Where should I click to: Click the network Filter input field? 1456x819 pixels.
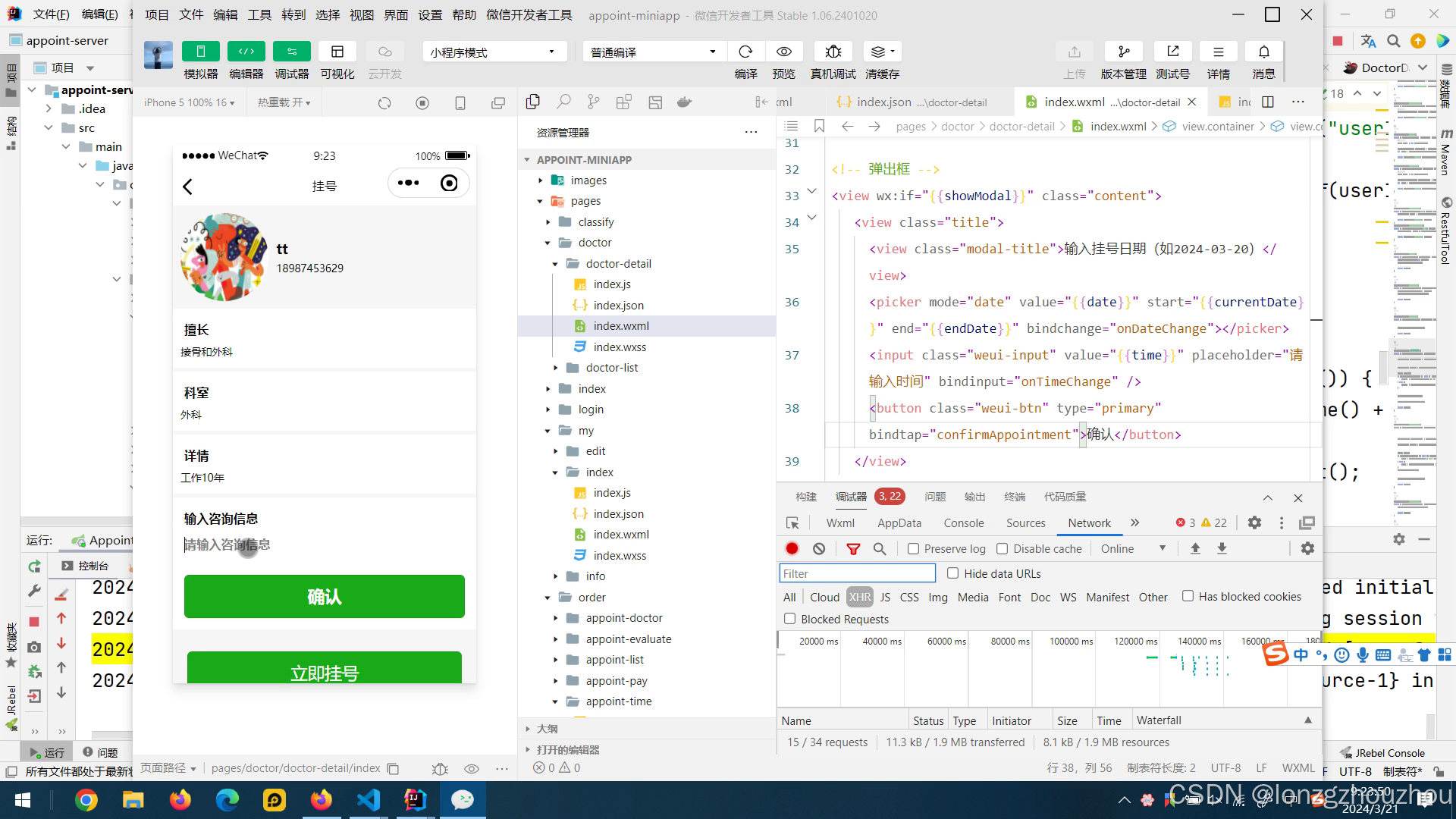point(857,573)
